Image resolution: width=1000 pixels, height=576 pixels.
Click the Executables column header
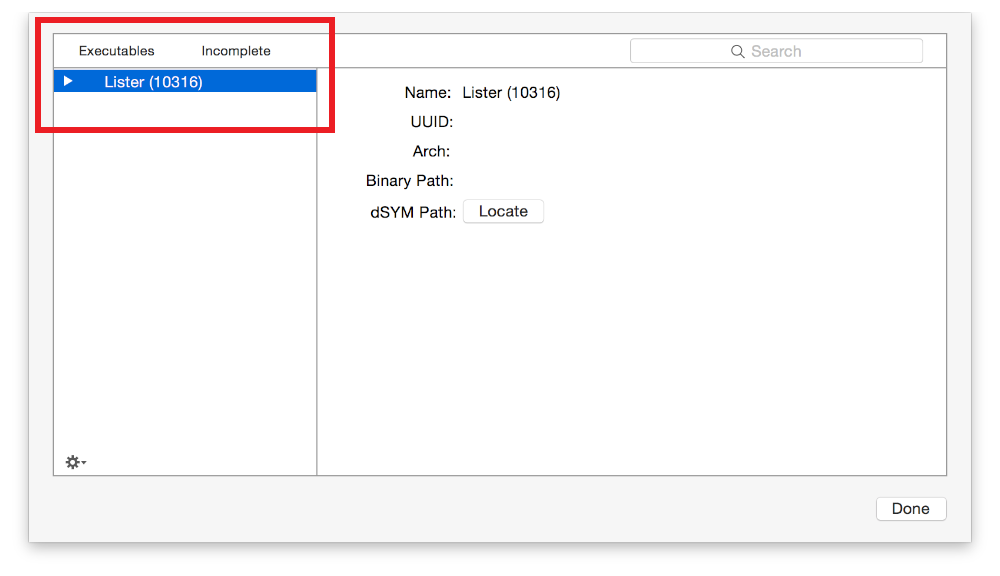(117, 51)
